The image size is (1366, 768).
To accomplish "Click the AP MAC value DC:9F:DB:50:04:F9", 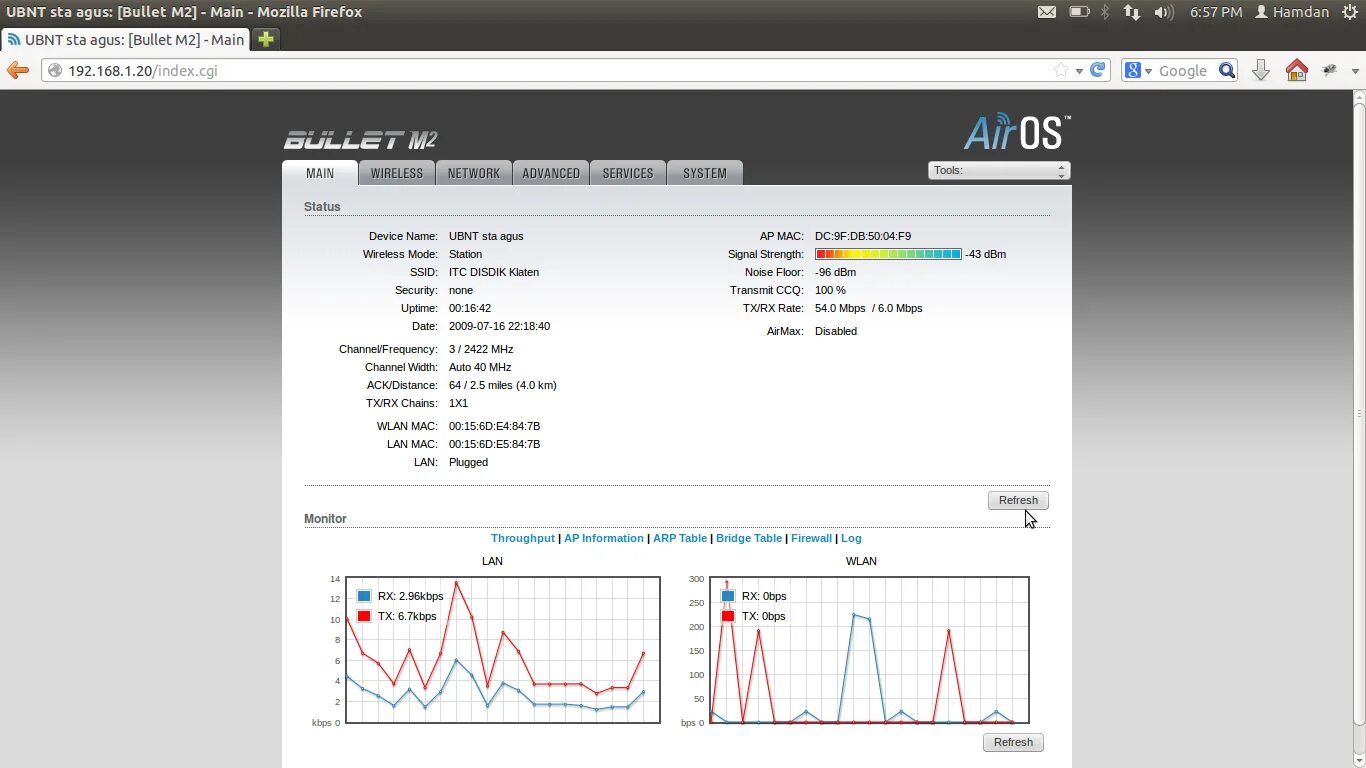I will [863, 236].
